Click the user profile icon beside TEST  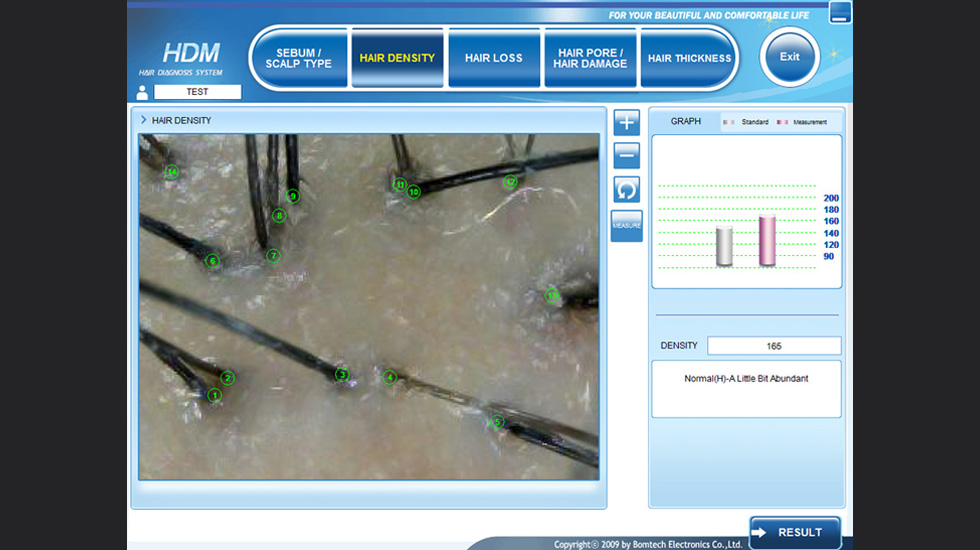pyautogui.click(x=142, y=92)
